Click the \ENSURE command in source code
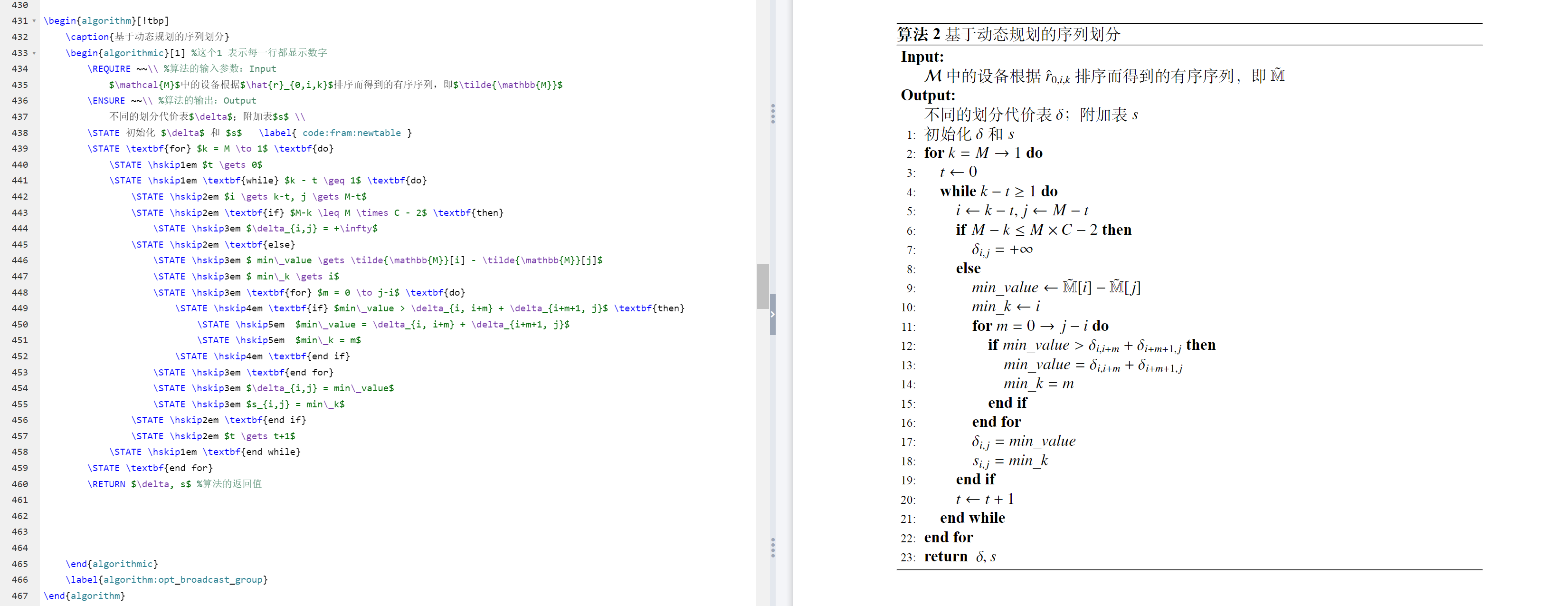1568x606 pixels. [106, 100]
